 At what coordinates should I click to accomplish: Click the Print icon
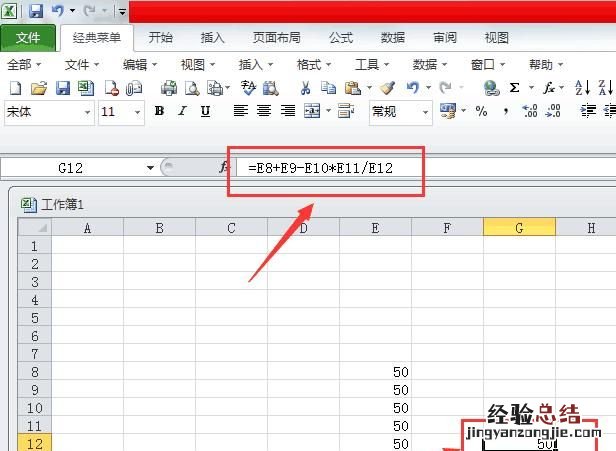(169, 88)
